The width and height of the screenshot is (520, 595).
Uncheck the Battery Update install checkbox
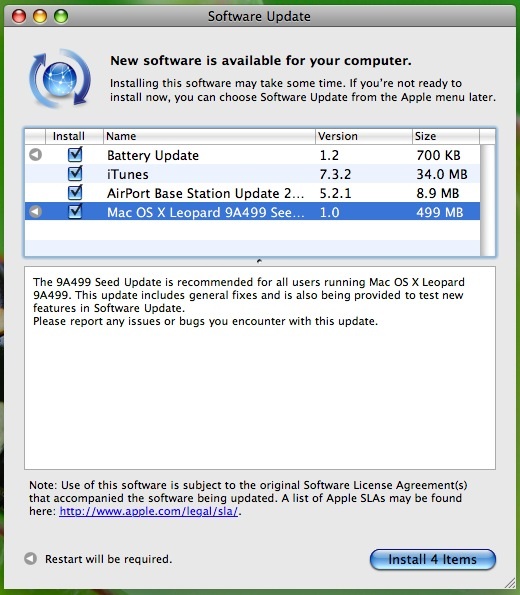click(x=75, y=154)
